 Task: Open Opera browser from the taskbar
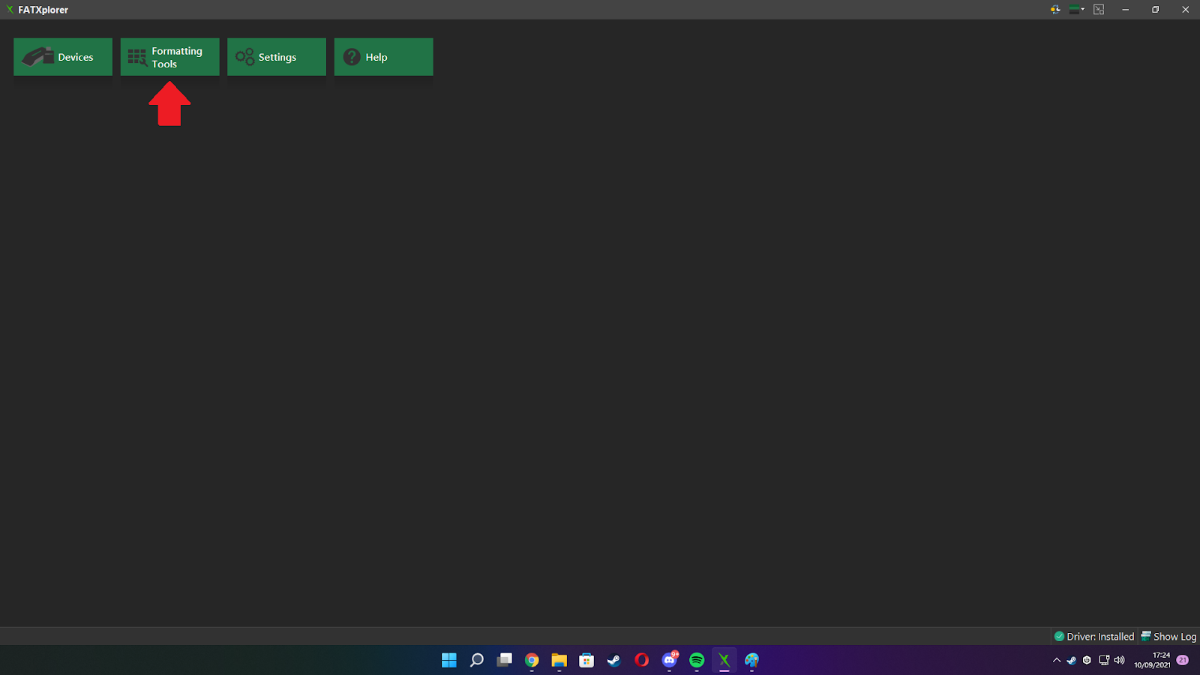pyautogui.click(x=642, y=660)
